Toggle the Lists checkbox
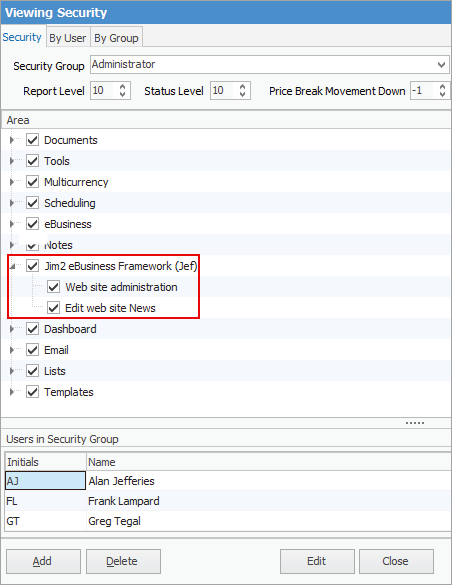This screenshot has height=585, width=452. tap(32, 371)
